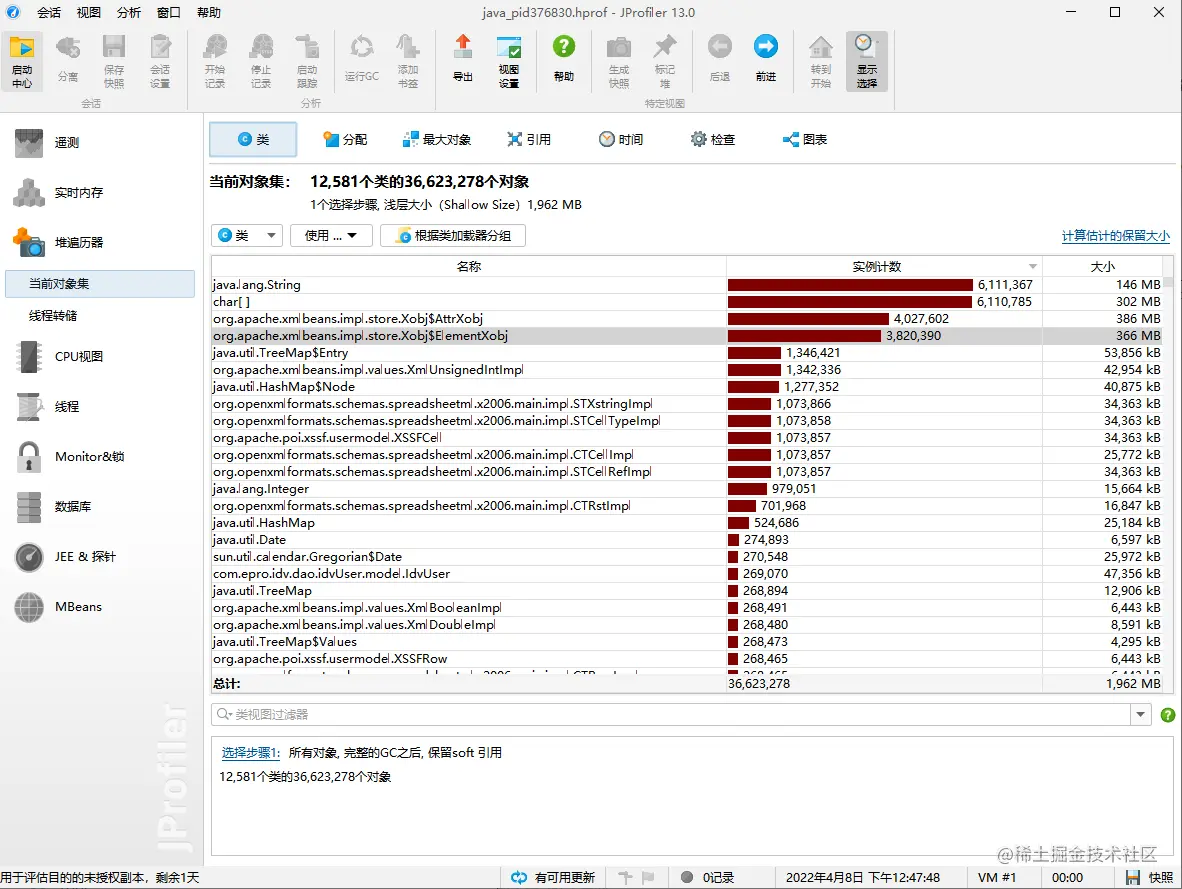Open the Session menu

pos(49,12)
